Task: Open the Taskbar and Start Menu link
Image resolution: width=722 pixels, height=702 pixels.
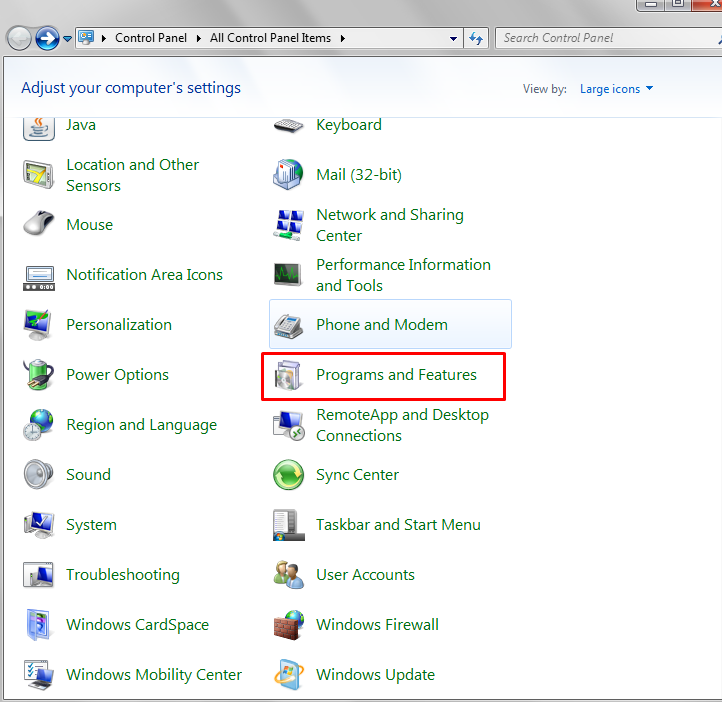Action: tap(398, 525)
